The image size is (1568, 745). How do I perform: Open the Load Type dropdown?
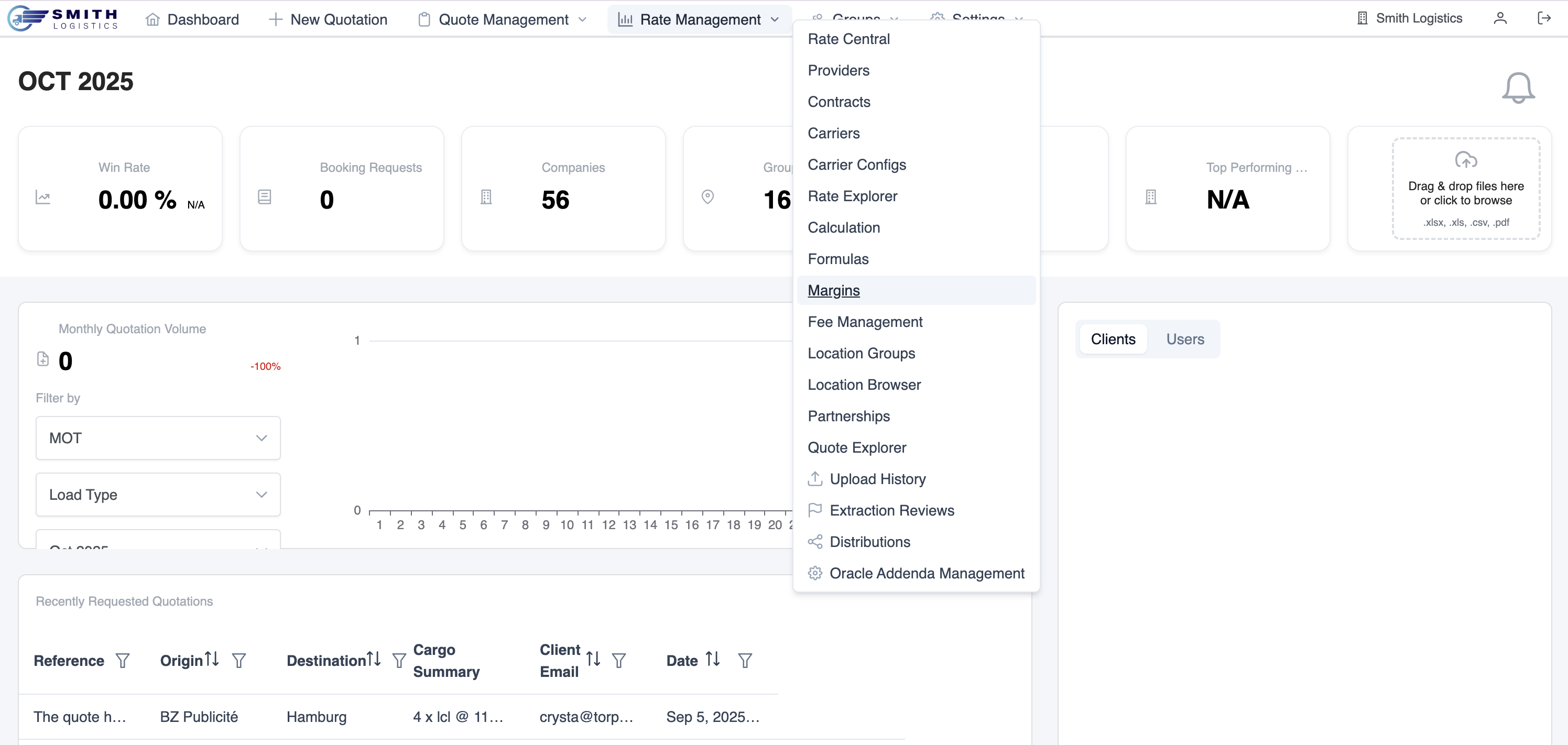point(158,495)
